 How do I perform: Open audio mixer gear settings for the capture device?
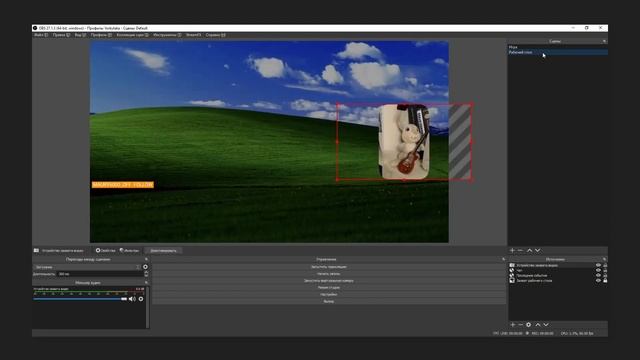(141, 299)
